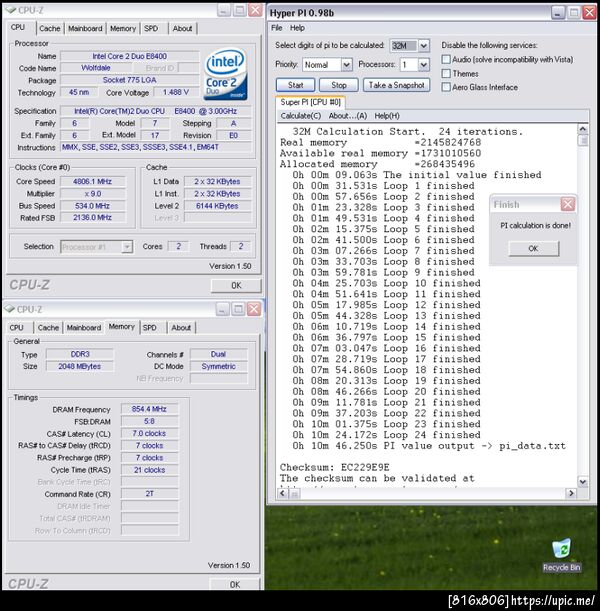Expand the Priority dropdown
The image size is (600, 611).
tap(346, 65)
